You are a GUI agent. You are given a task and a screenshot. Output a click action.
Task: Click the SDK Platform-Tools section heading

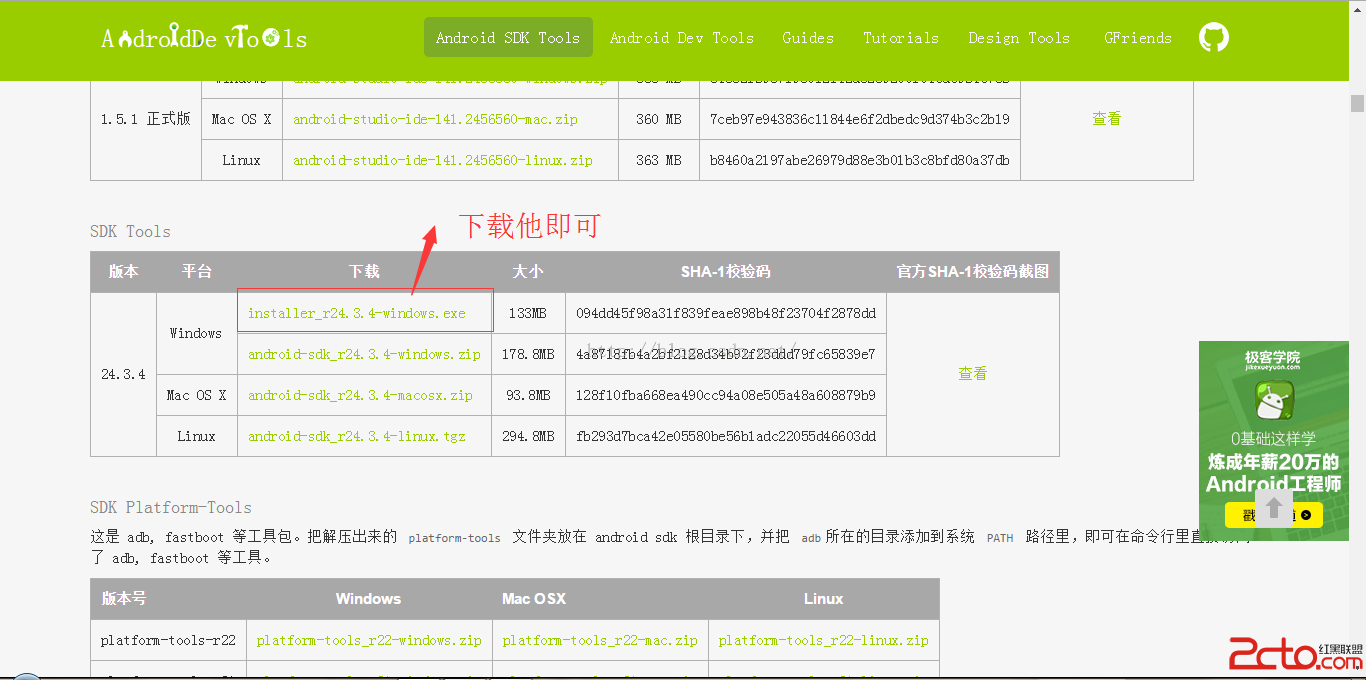171,507
